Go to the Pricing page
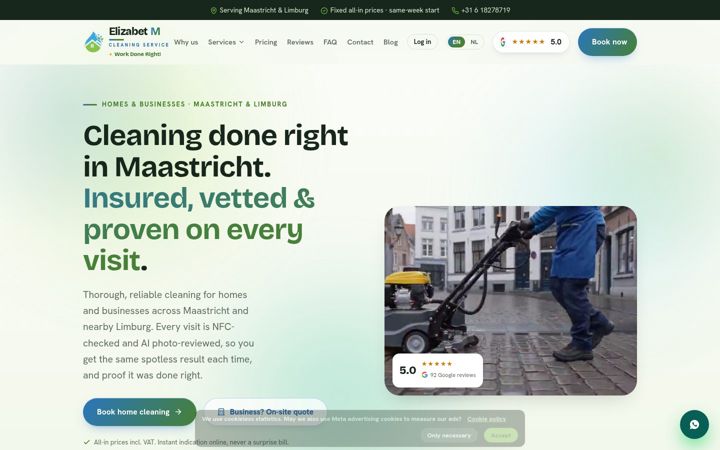720x450 pixels. [266, 42]
